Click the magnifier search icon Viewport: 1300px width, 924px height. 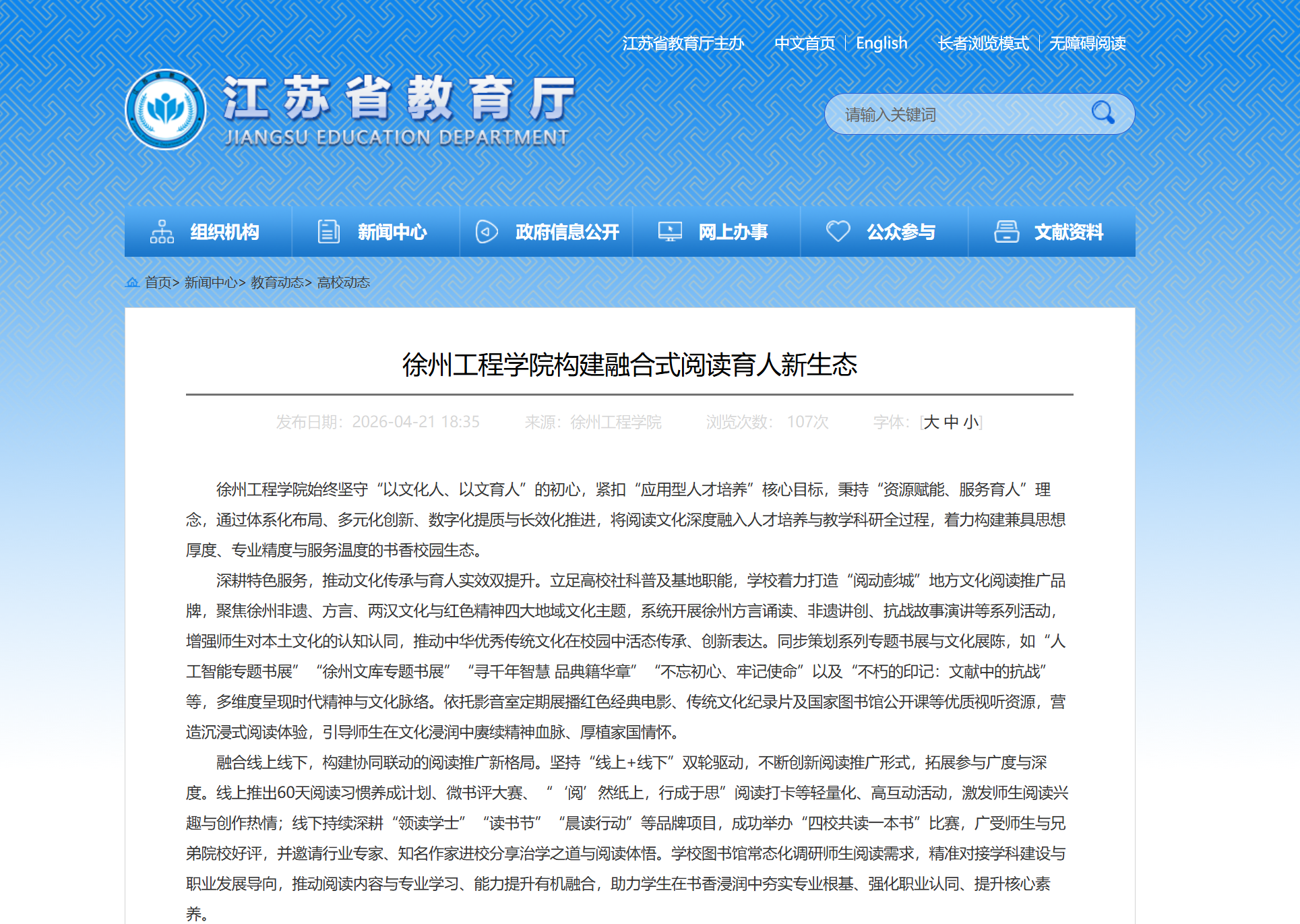click(x=1103, y=113)
